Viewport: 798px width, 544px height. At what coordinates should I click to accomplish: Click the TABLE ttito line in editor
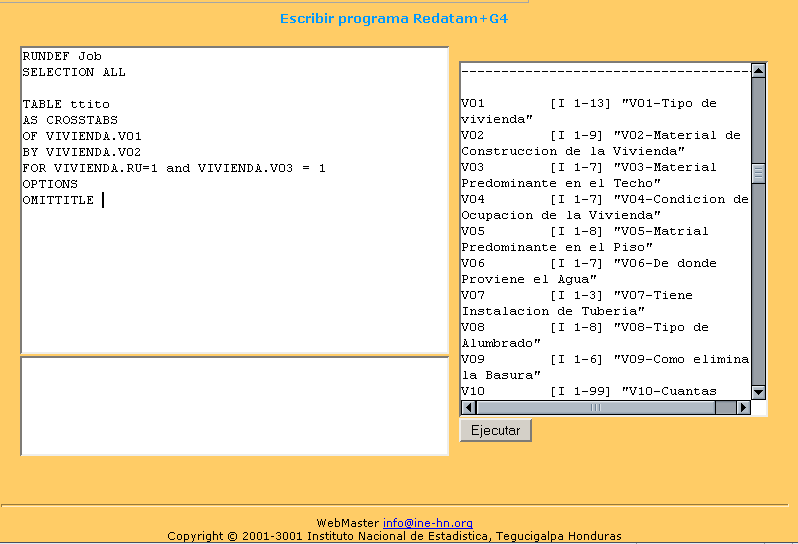pyautogui.click(x=66, y=104)
